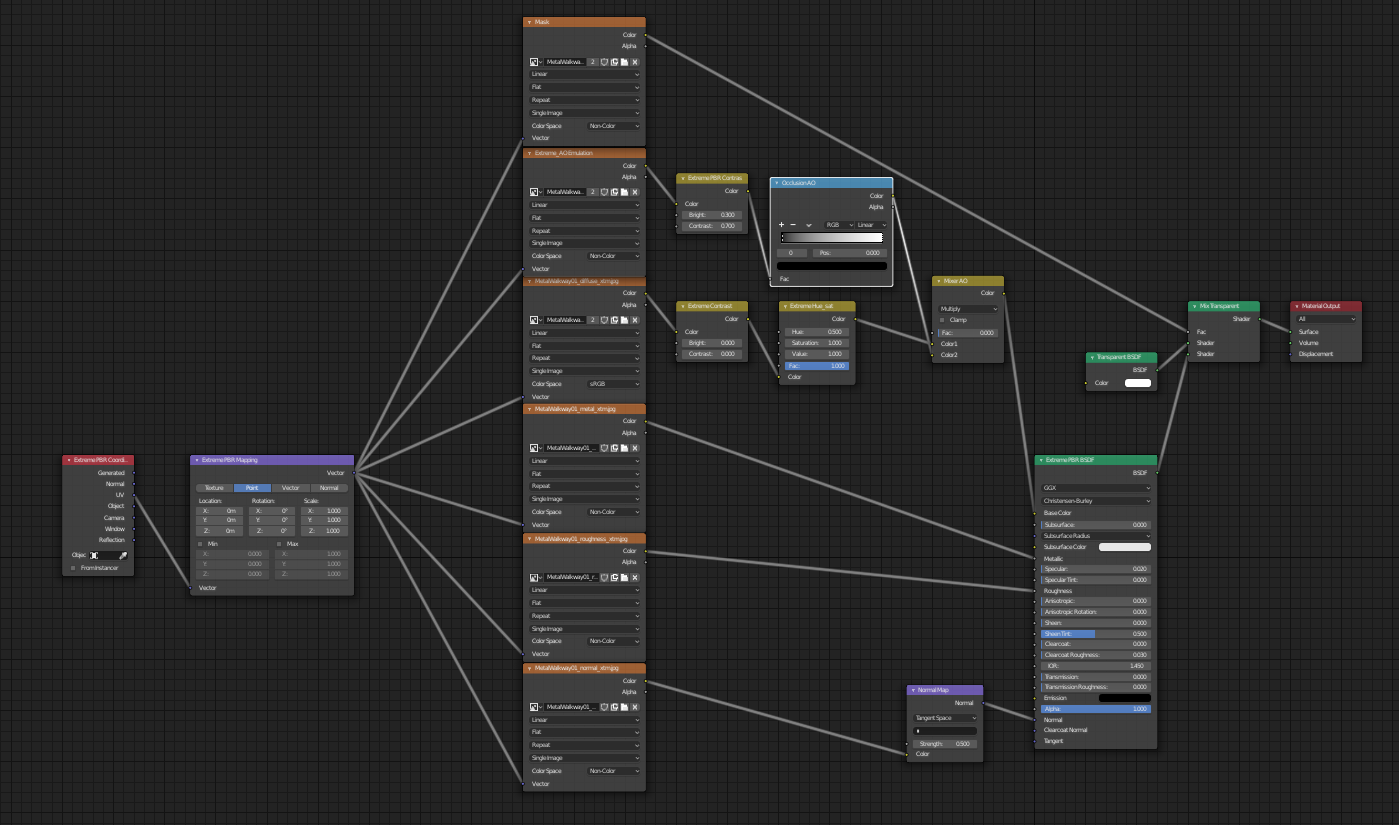Viewport: 1399px width, 825px height.
Task: Remove a color stop with the - icon in OcclusionAO ramp
Action: click(793, 224)
